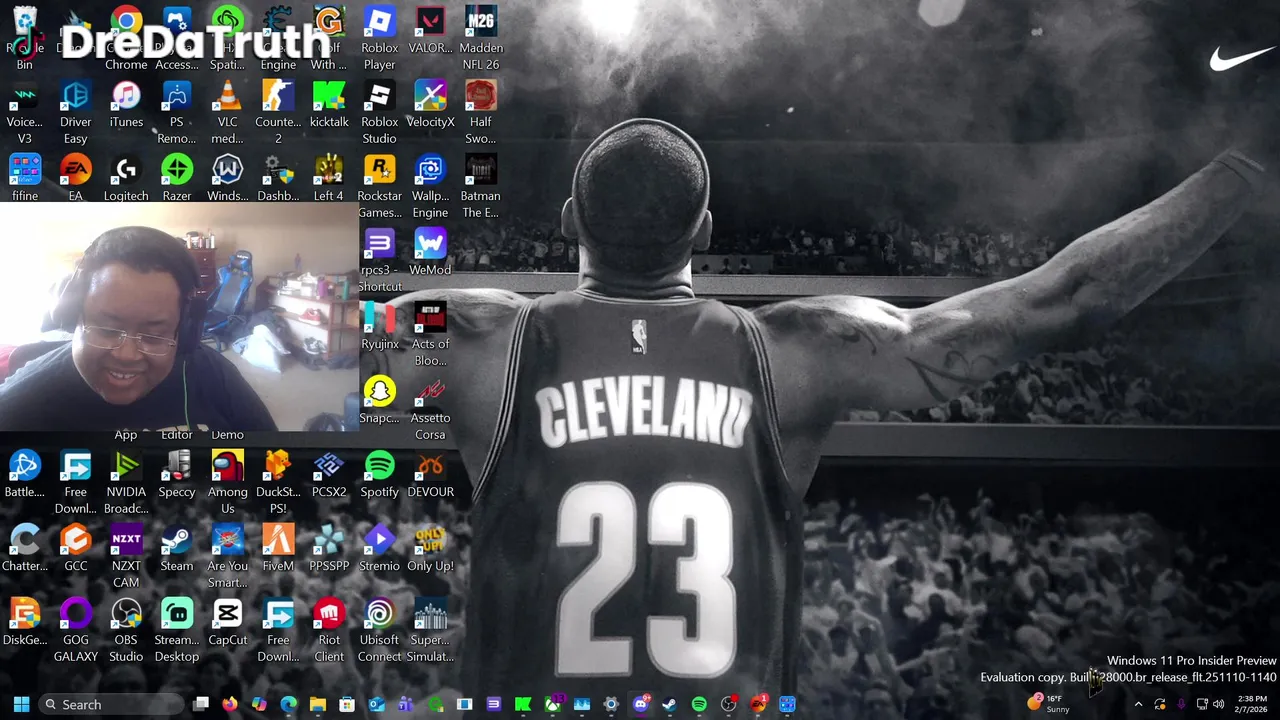This screenshot has height=720, width=1280.
Task: Open the Roblox Player desktop icon
Action: [x=379, y=38]
